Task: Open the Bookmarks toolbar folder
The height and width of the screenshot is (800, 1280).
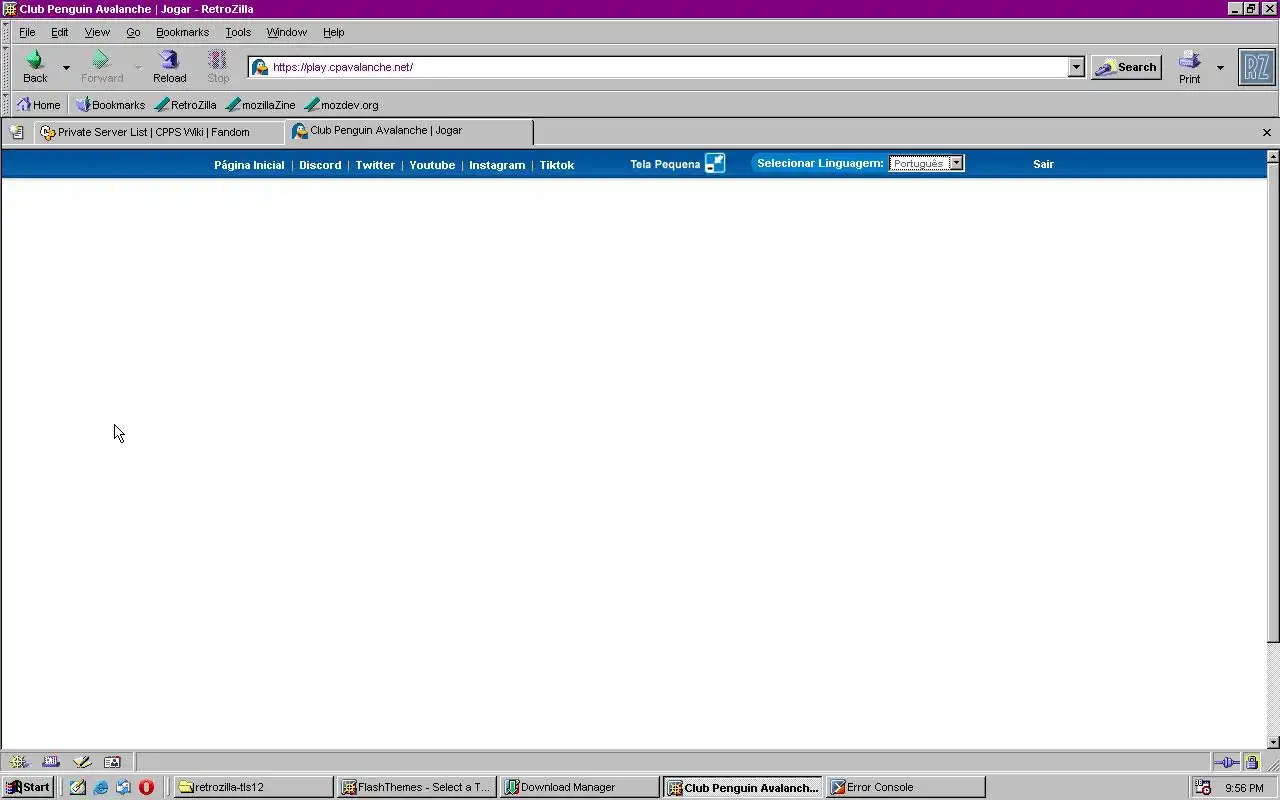Action: coord(110,104)
